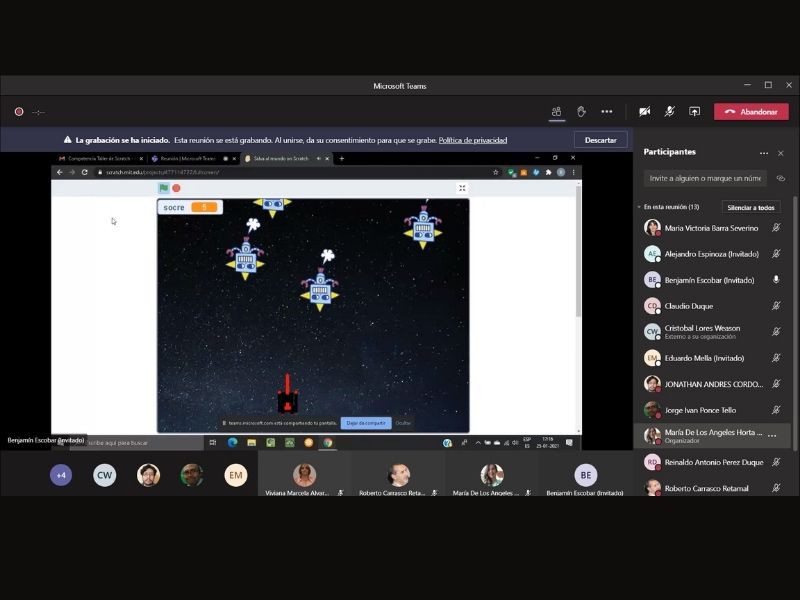Reload the Scratch page
The height and width of the screenshot is (600, 800).
[x=85, y=172]
